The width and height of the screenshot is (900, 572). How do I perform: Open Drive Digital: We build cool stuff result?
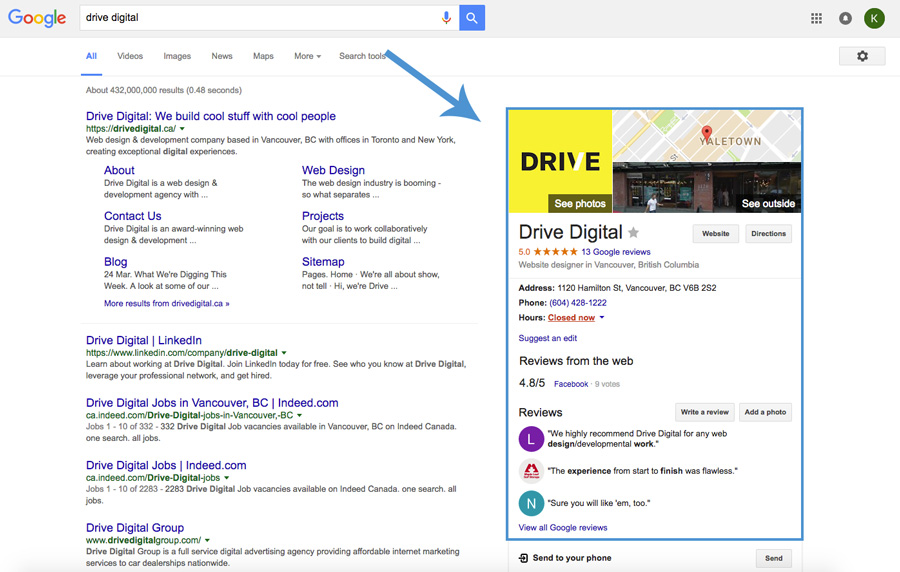[x=211, y=116]
